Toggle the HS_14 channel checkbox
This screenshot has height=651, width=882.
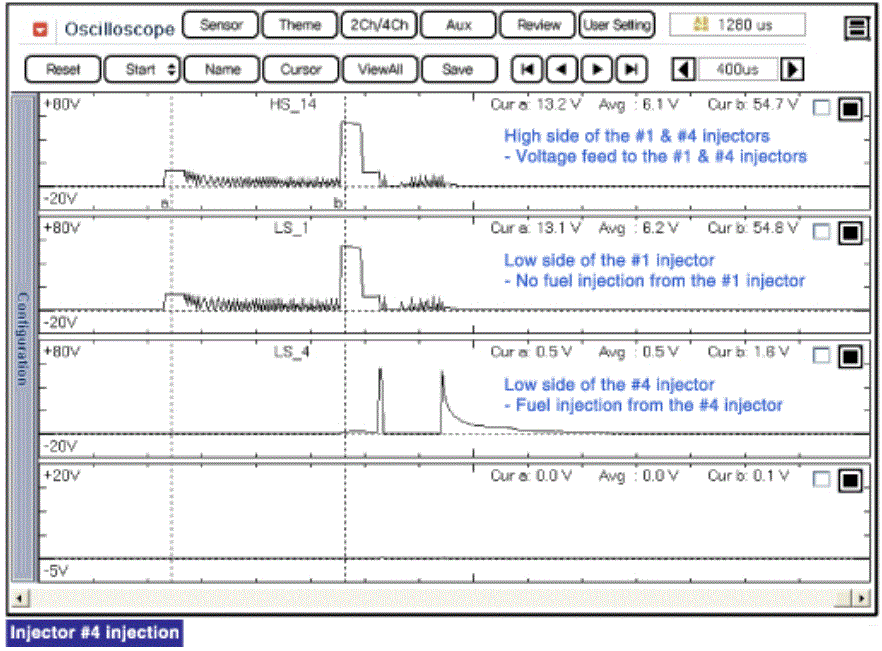click(822, 109)
